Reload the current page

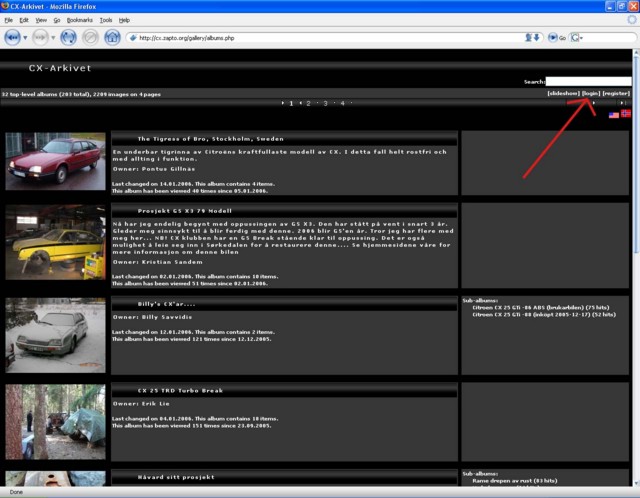68,38
